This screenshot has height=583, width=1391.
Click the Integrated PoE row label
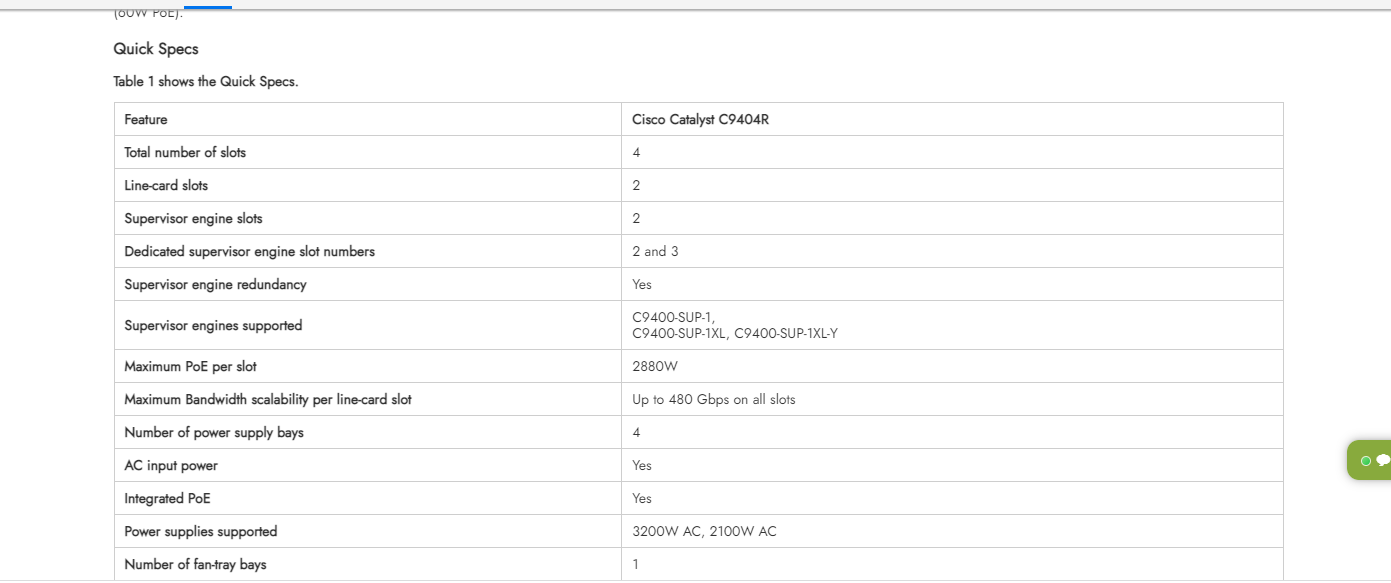pos(167,499)
